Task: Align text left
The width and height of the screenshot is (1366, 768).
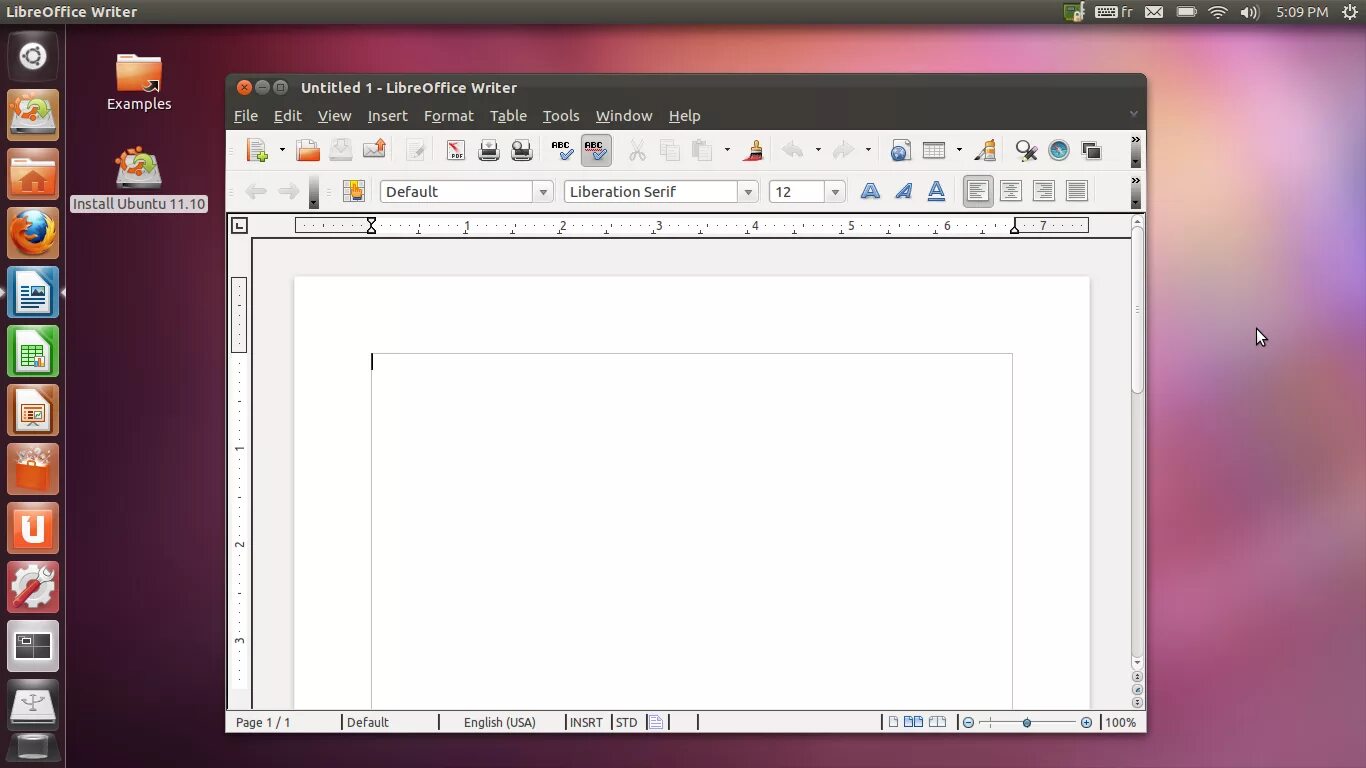Action: click(978, 191)
